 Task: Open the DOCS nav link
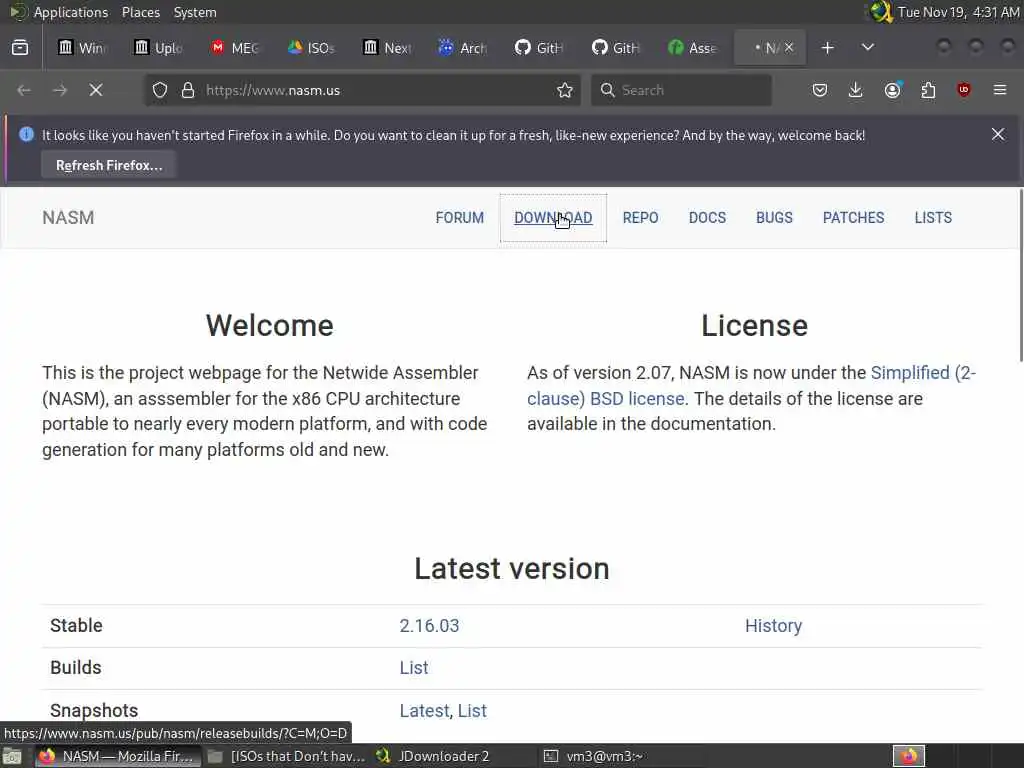click(707, 217)
